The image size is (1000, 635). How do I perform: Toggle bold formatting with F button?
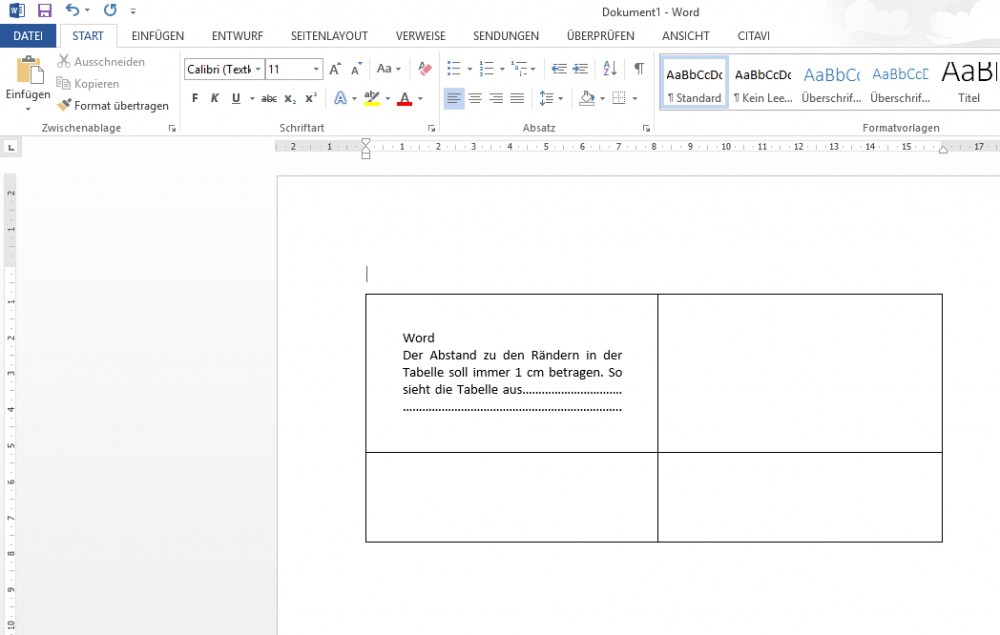pos(195,99)
